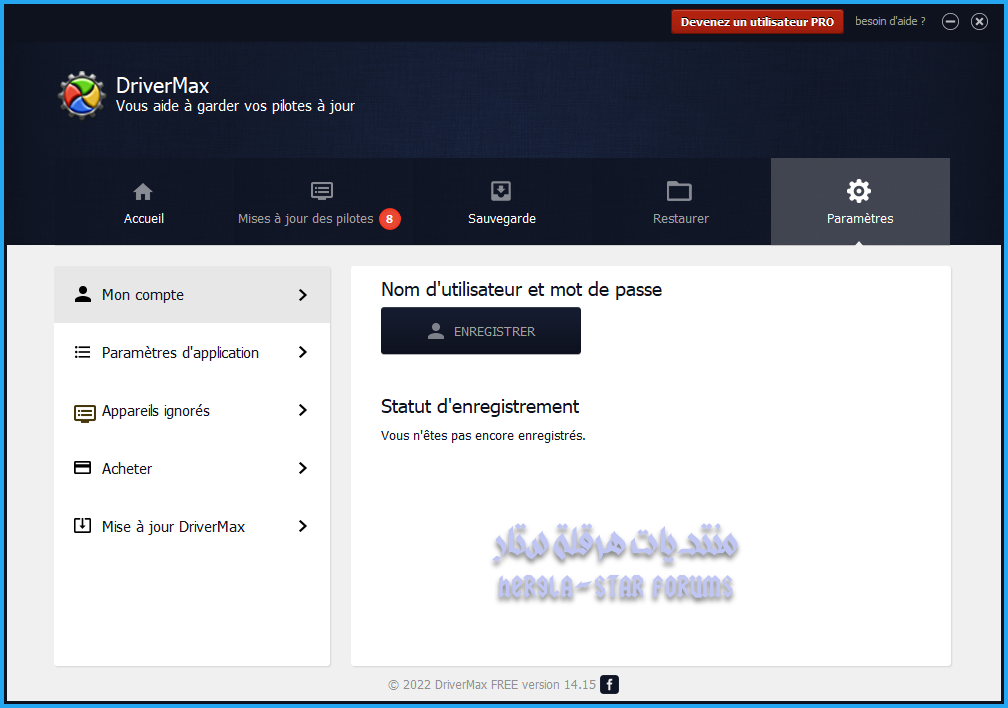Image resolution: width=1008 pixels, height=708 pixels.
Task: Minimize the DriverMax window
Action: (x=950, y=22)
